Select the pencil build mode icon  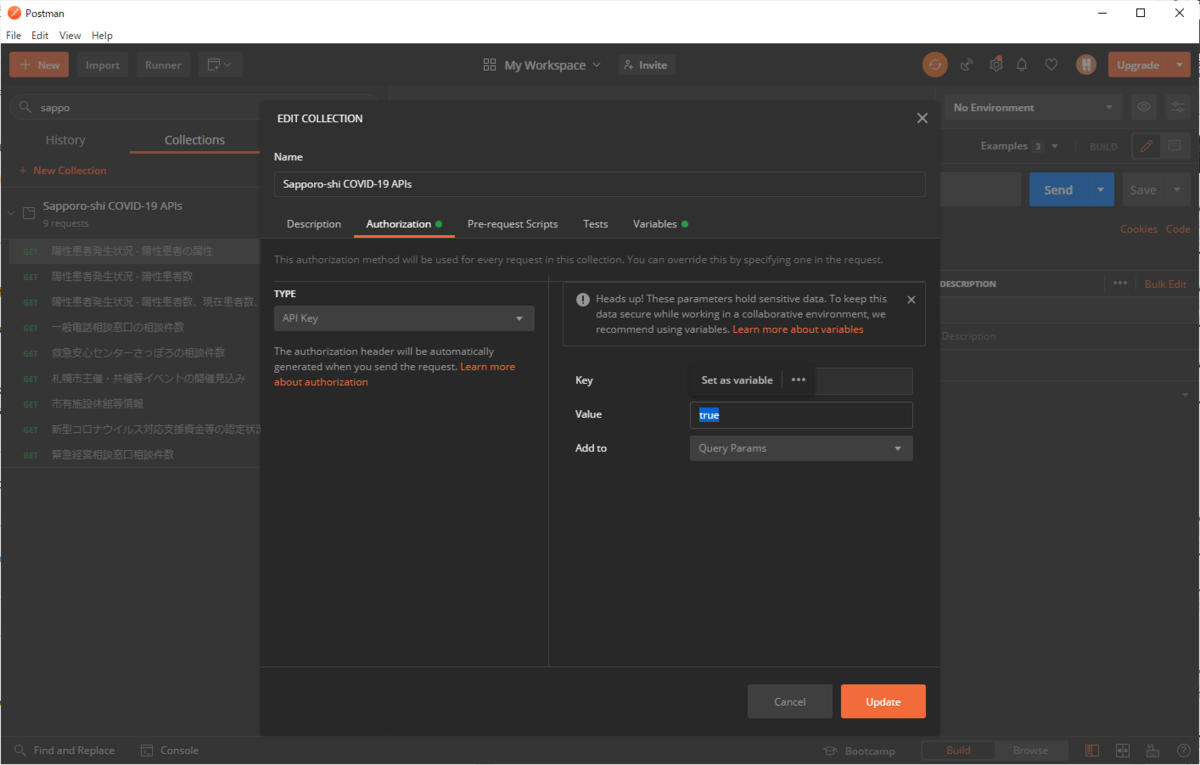pos(1146,146)
